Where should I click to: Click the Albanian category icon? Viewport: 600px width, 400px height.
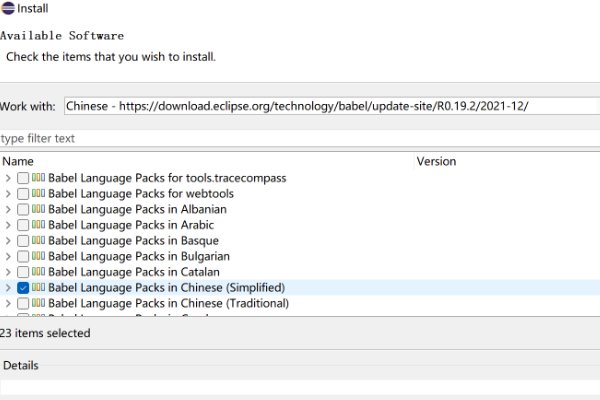tap(38, 209)
